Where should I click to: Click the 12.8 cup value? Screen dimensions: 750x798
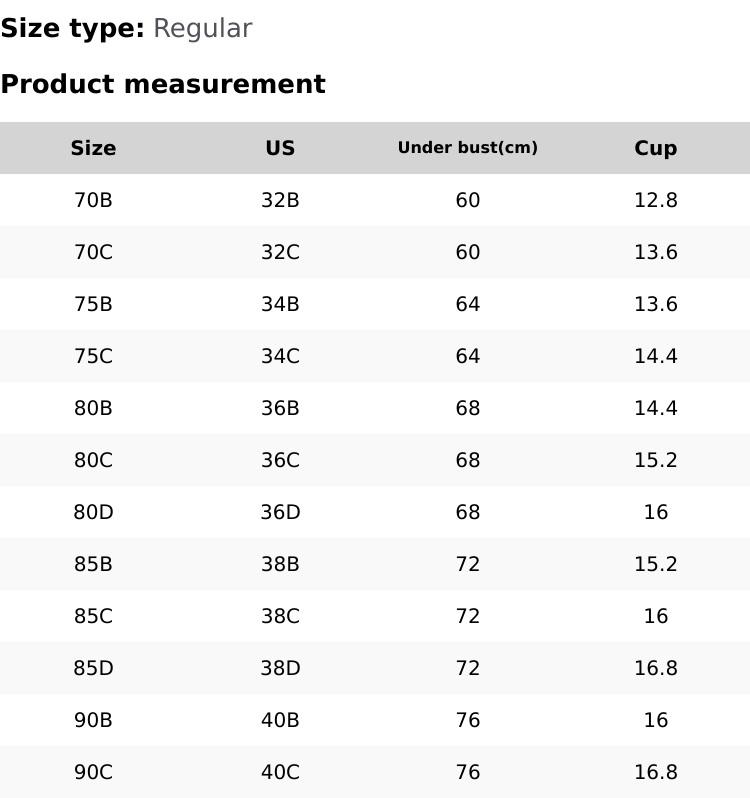point(655,200)
